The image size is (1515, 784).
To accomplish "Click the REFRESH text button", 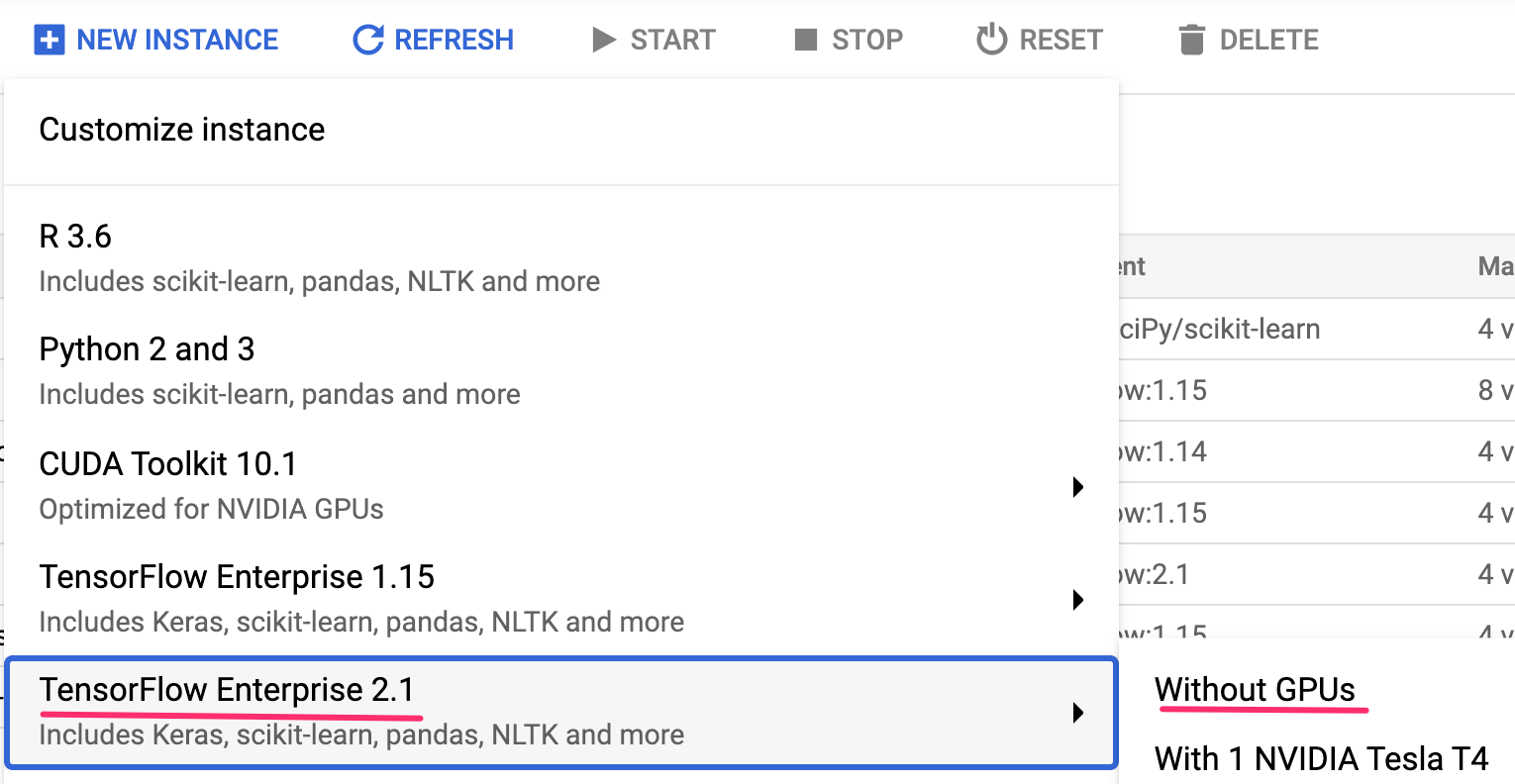I will [x=454, y=39].
